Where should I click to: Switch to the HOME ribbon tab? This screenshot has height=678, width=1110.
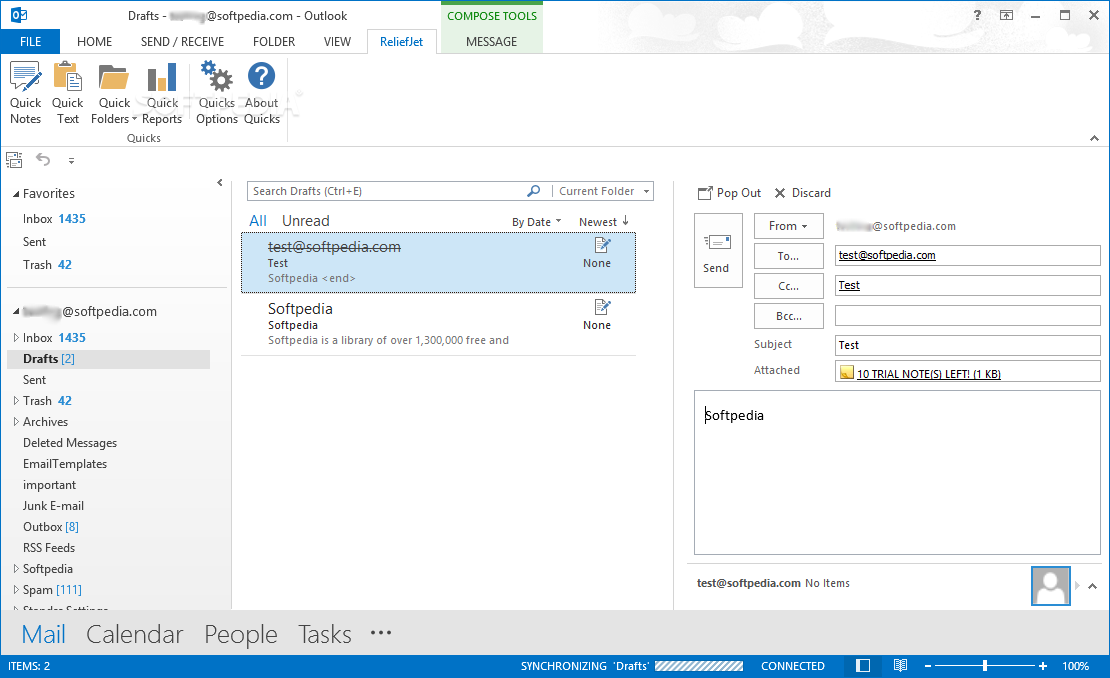point(94,42)
